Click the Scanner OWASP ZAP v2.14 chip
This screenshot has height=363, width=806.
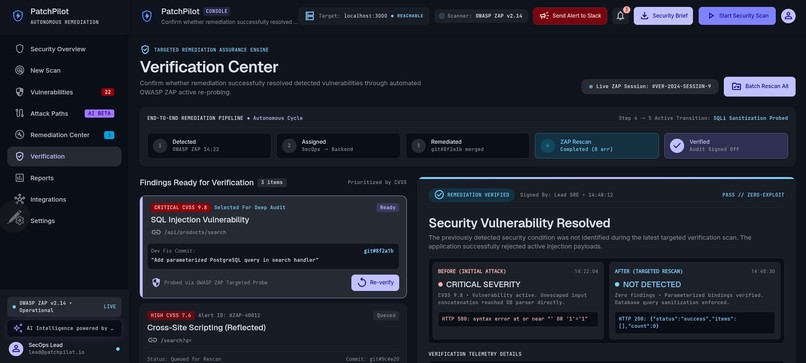(x=481, y=16)
